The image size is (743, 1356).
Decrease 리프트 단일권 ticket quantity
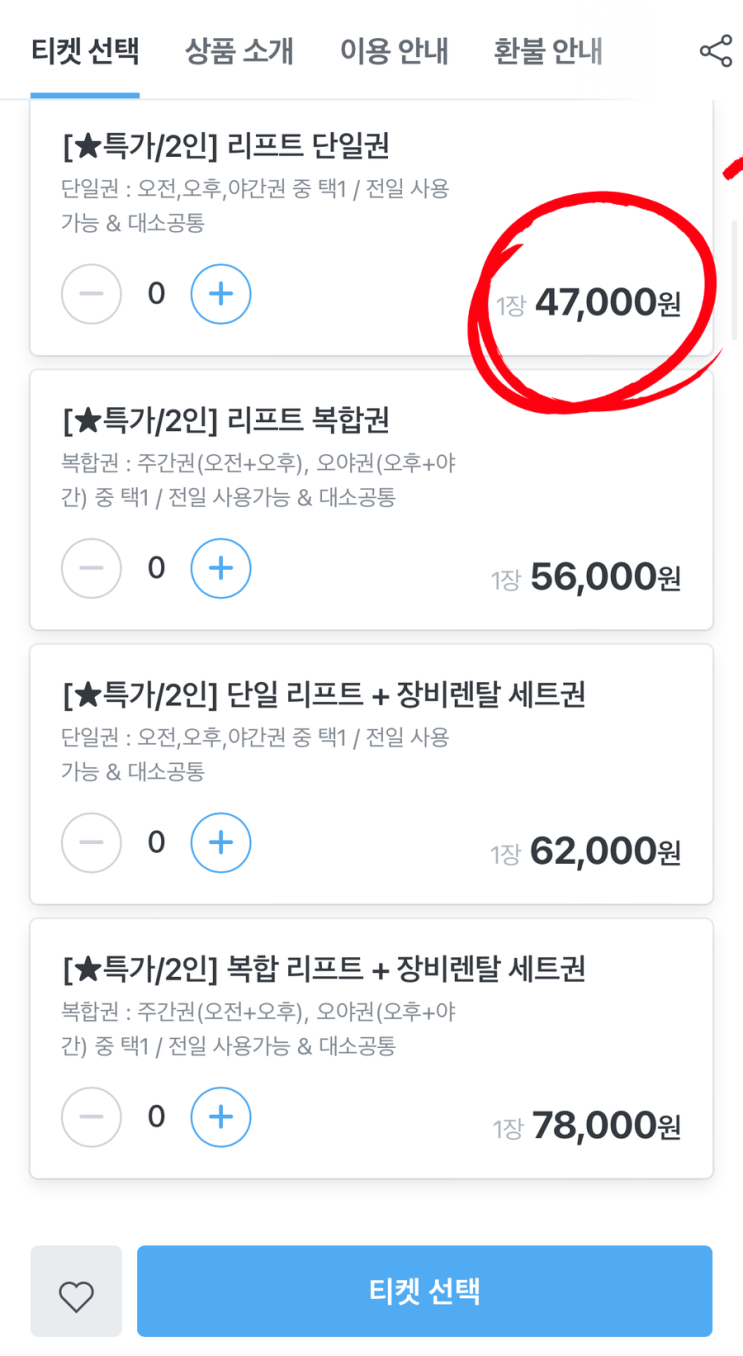[92, 294]
